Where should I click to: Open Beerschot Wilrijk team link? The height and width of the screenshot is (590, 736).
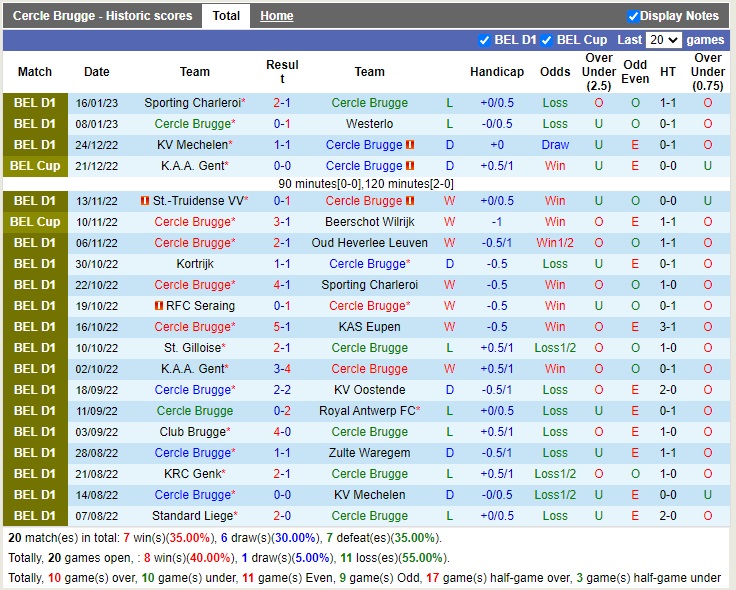click(x=369, y=222)
